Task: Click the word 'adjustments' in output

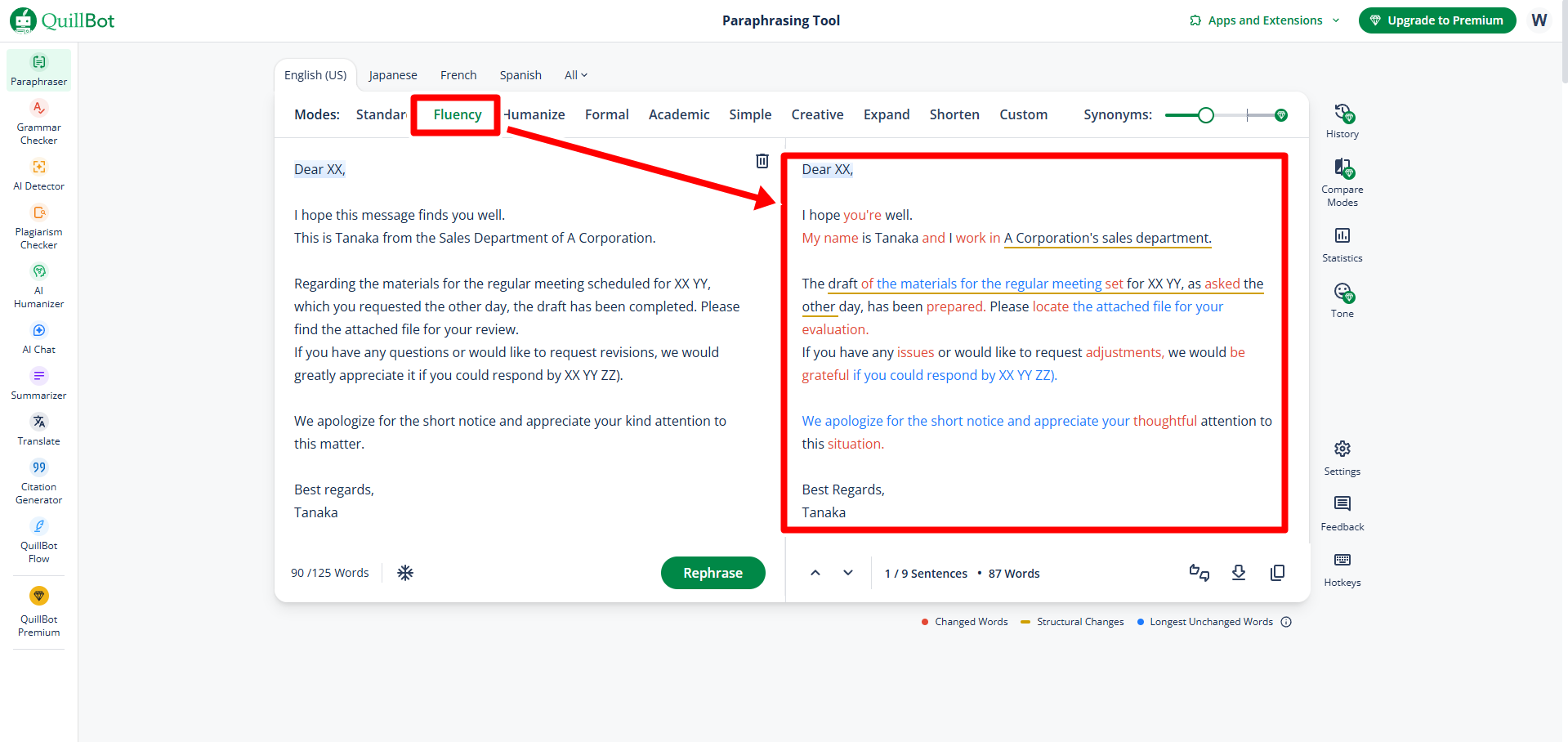Action: pyautogui.click(x=1124, y=352)
